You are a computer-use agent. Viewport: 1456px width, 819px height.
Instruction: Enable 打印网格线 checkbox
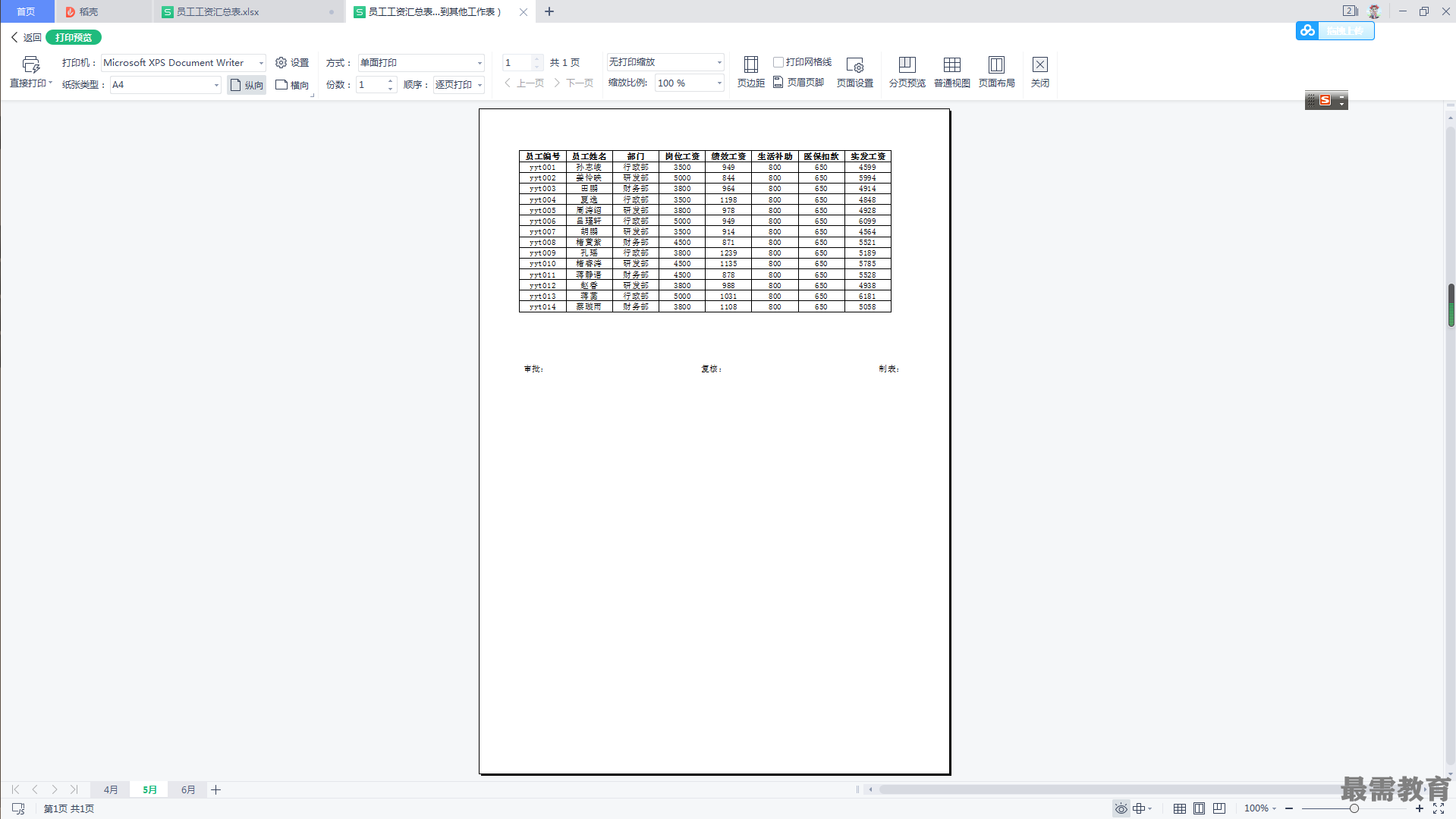pyautogui.click(x=778, y=62)
